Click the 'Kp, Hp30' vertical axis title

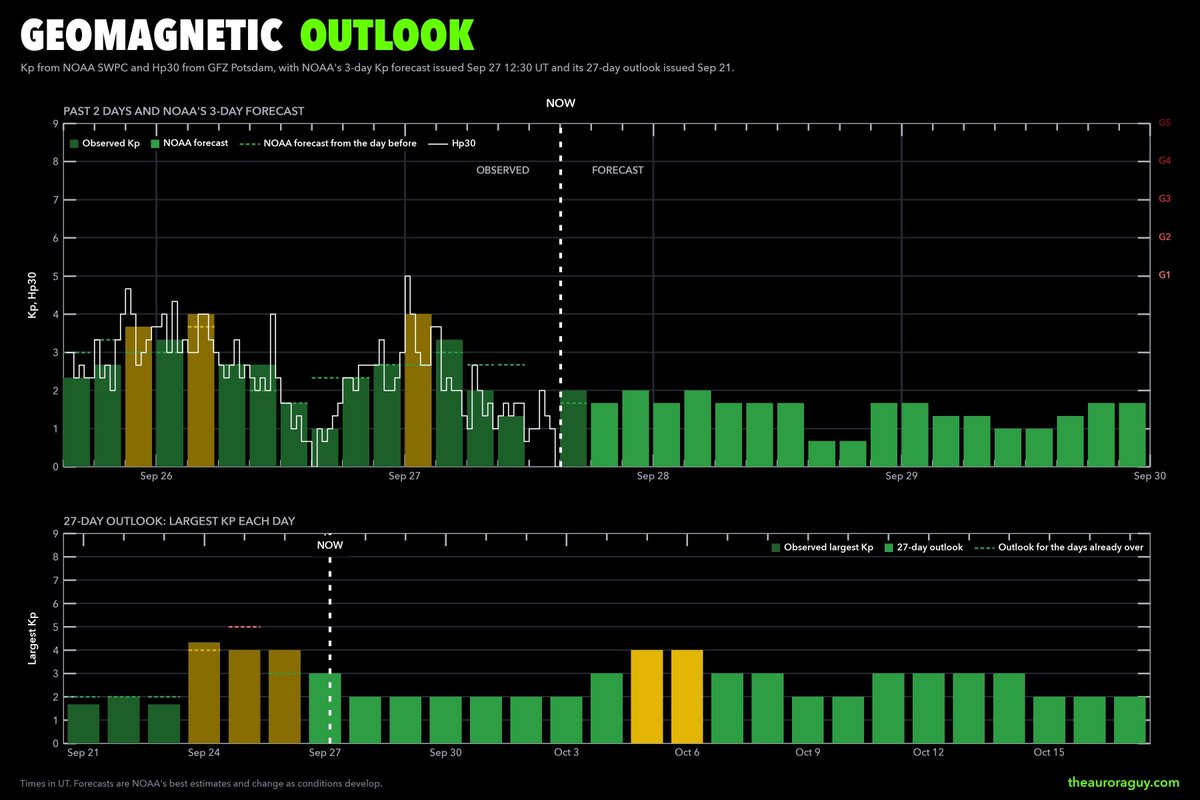pos(31,296)
